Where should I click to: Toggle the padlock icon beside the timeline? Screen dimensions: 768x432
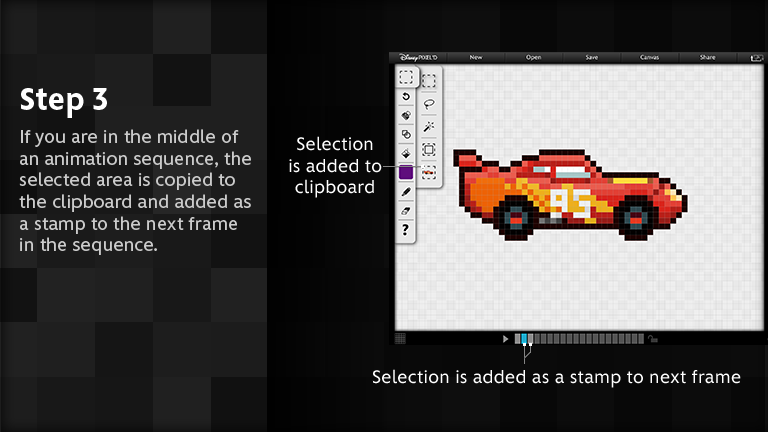[653, 338]
